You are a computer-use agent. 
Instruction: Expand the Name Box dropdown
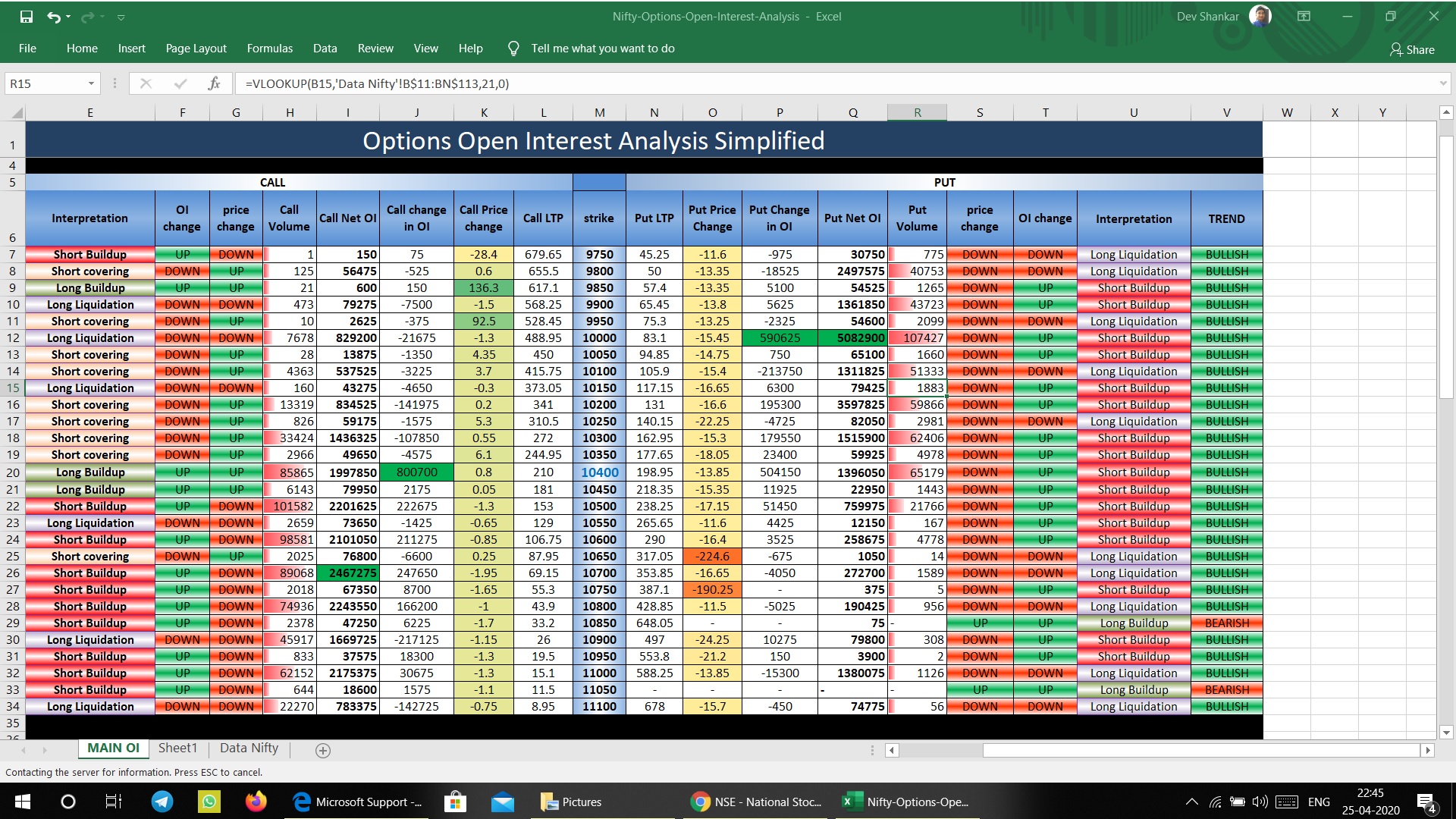click(x=91, y=83)
